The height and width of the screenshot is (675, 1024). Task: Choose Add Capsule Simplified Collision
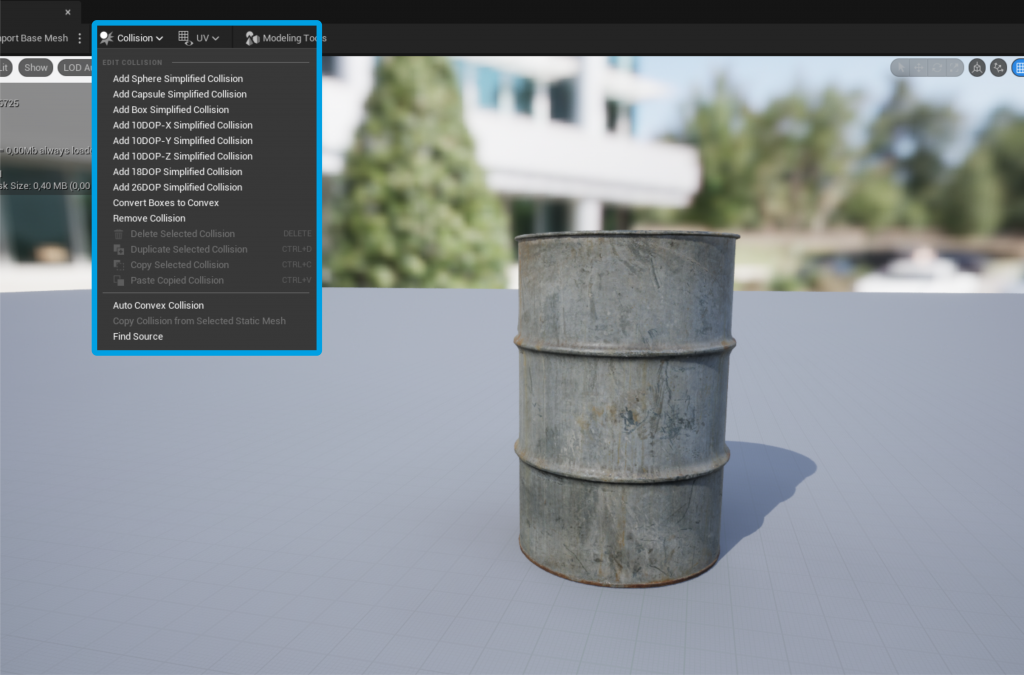(180, 94)
